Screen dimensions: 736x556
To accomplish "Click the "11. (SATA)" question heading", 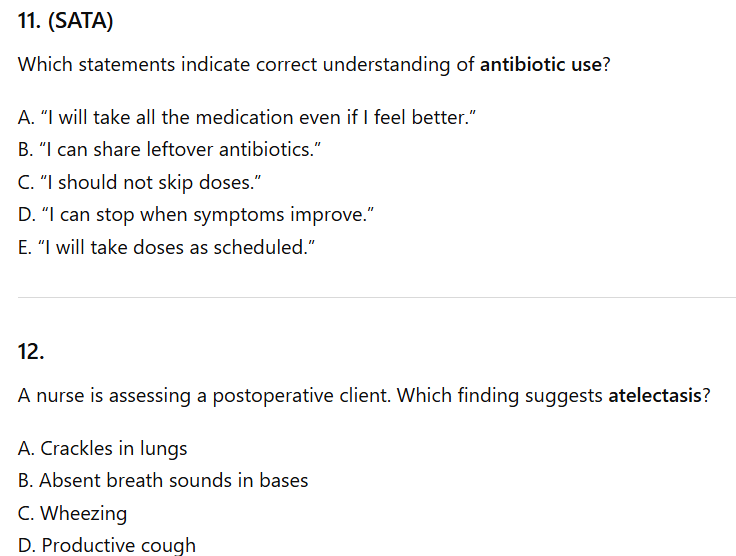I will coord(65,21).
